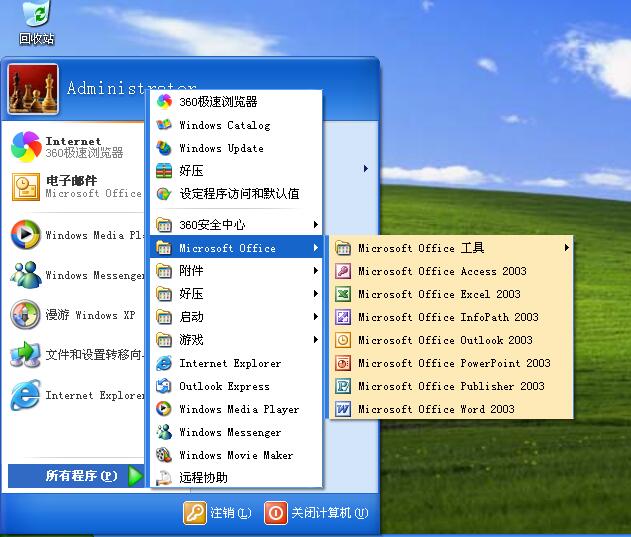
Task: Click "Microsoft Office Access 2003" label
Action: pyautogui.click(x=442, y=271)
